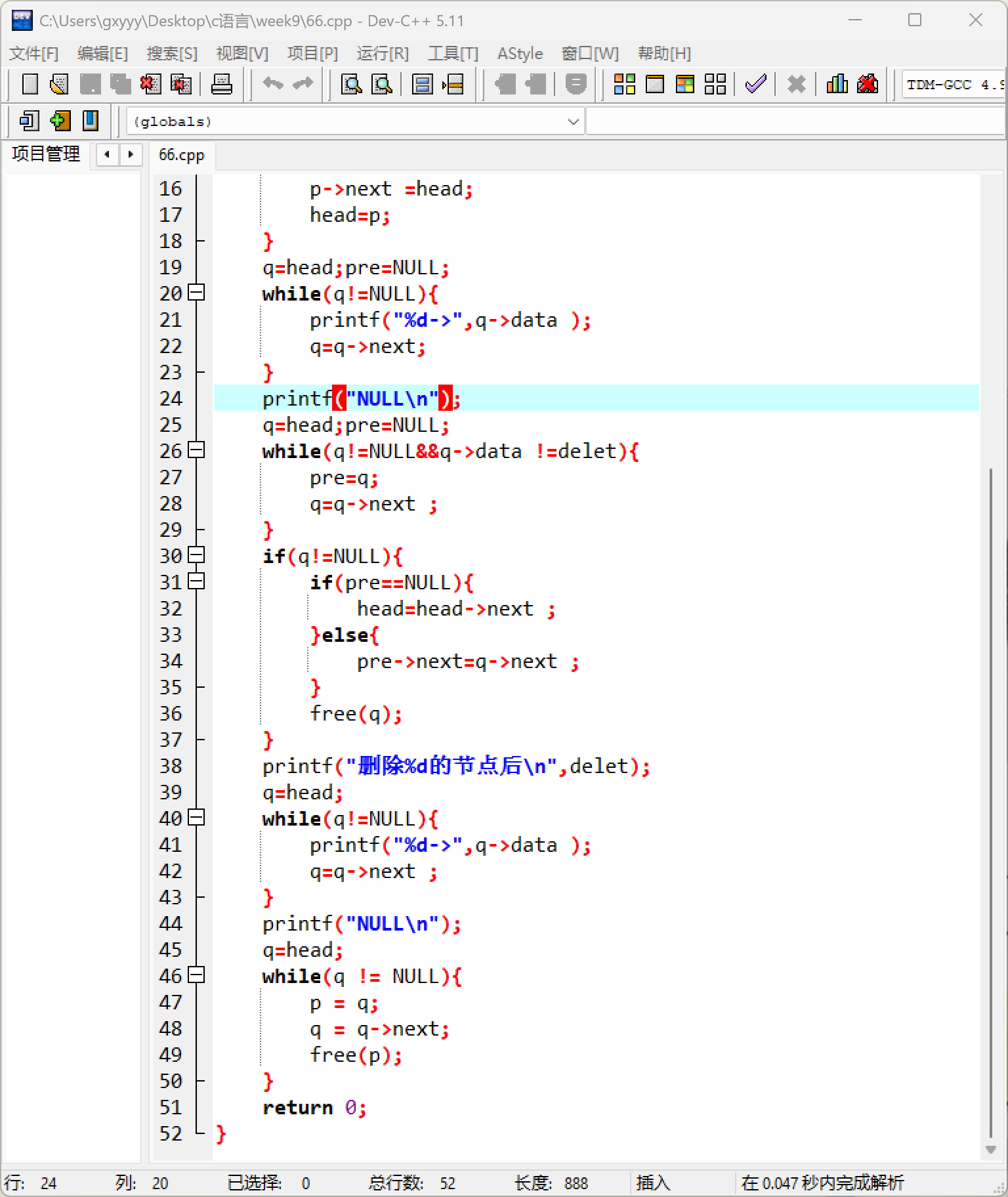
Task: Click the Open file icon
Action: 60,84
